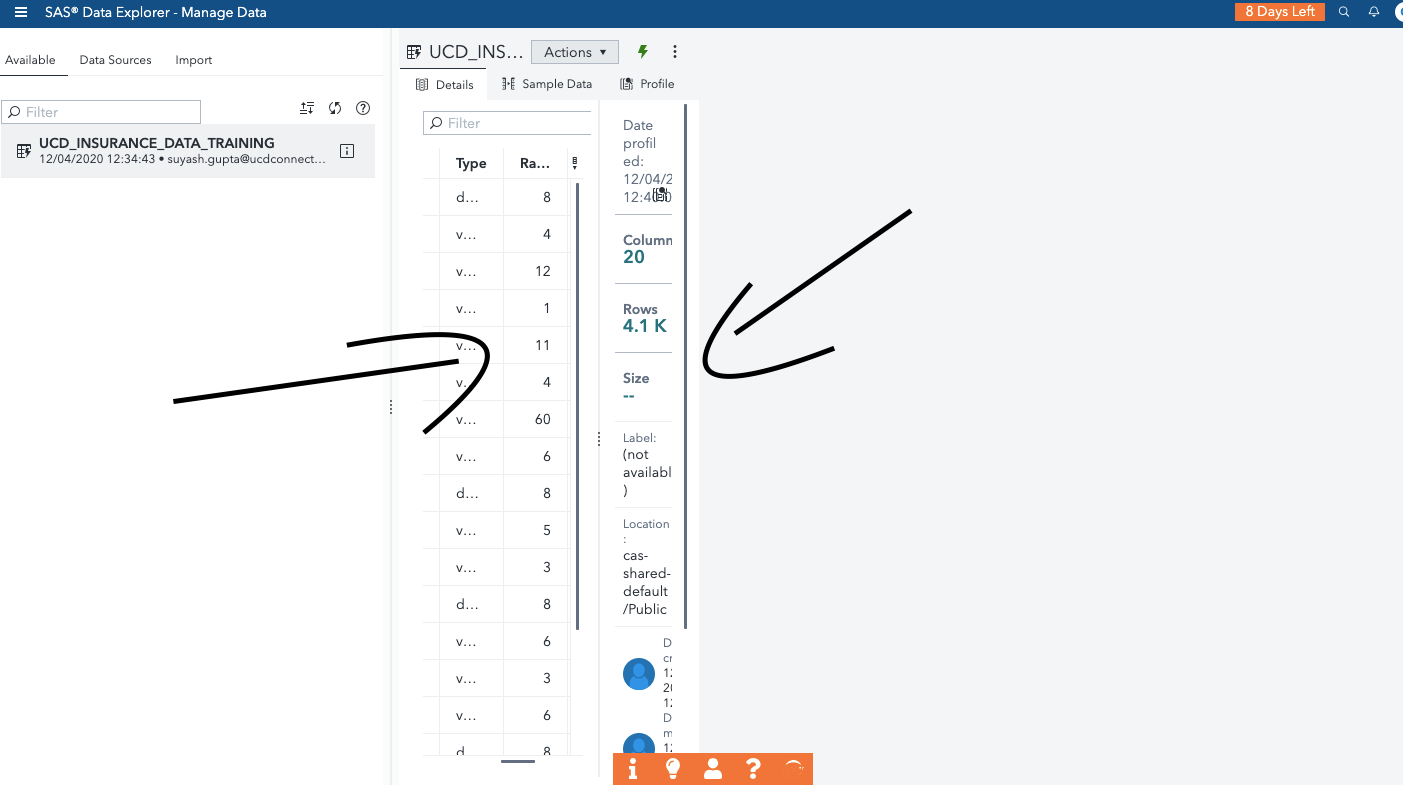Screen dimensions: 1403x785
Task: Open help from the left panel
Action: click(x=362, y=108)
